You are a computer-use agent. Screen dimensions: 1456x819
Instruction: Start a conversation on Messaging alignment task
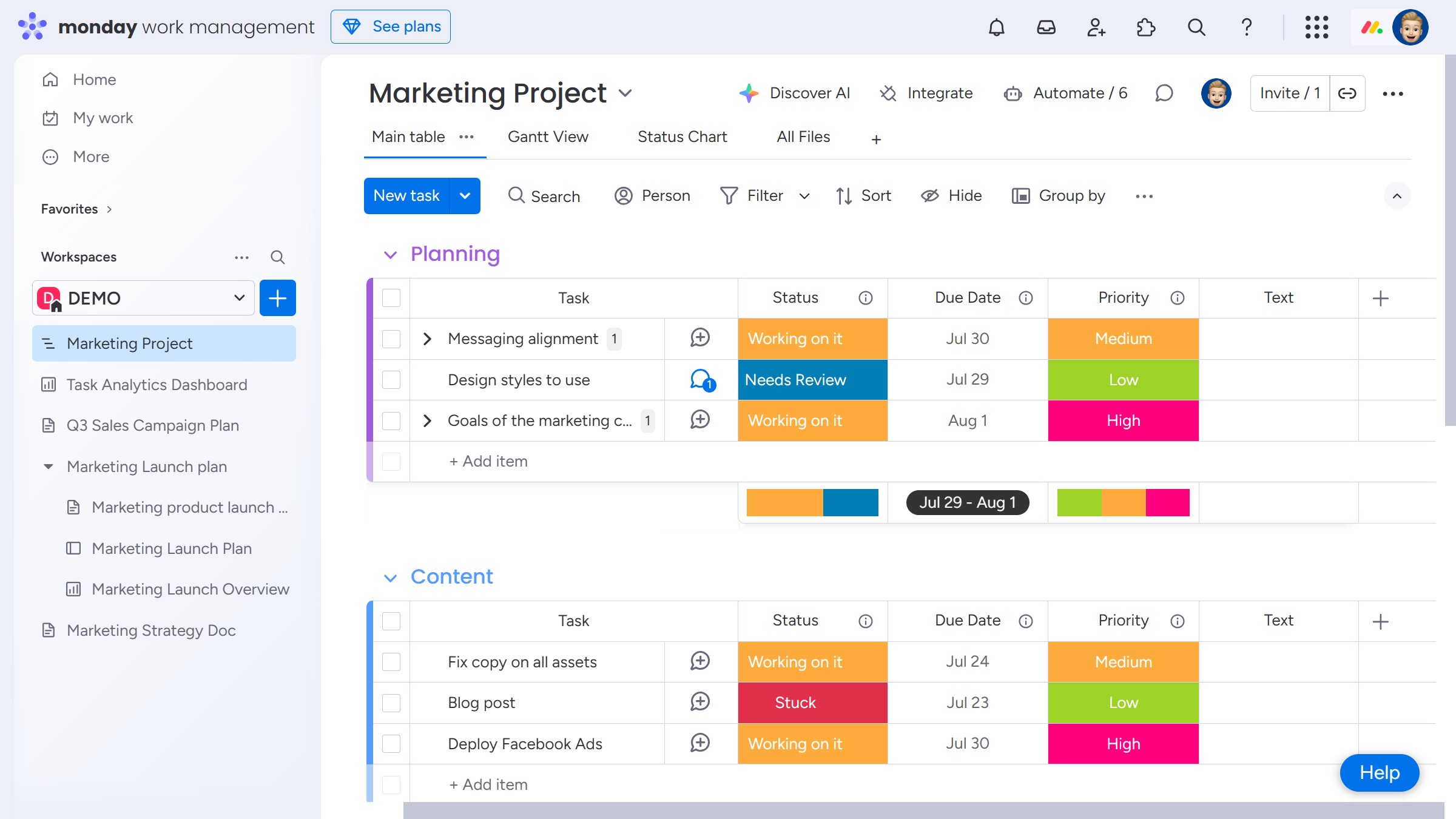pyautogui.click(x=700, y=339)
